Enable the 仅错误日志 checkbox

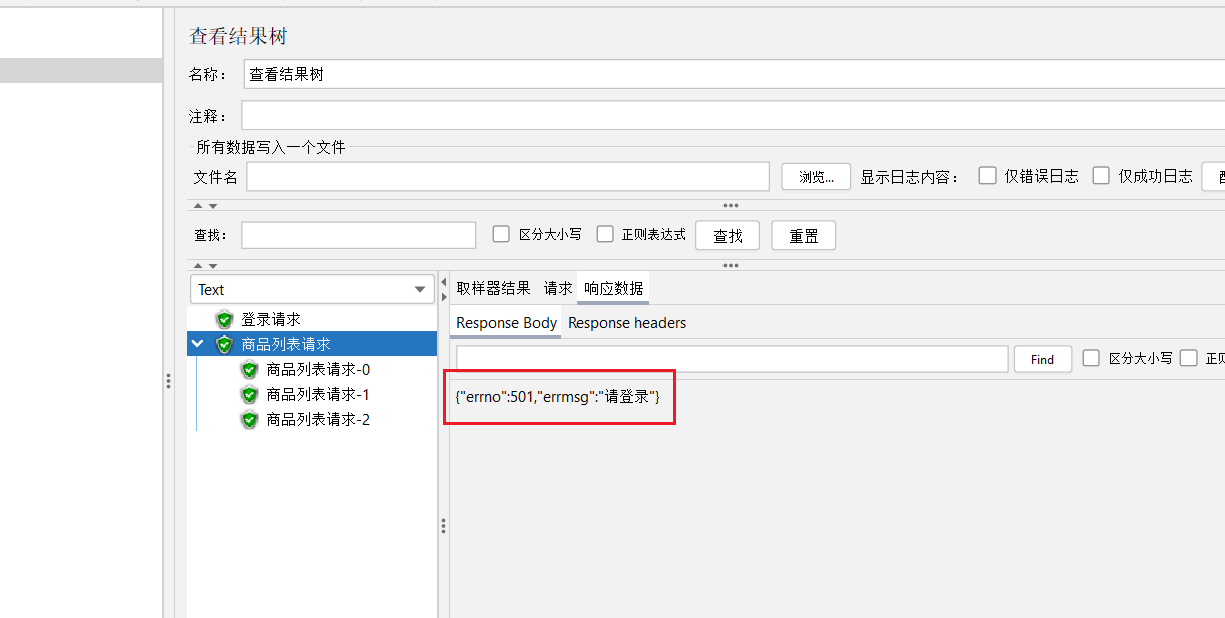[x=988, y=176]
